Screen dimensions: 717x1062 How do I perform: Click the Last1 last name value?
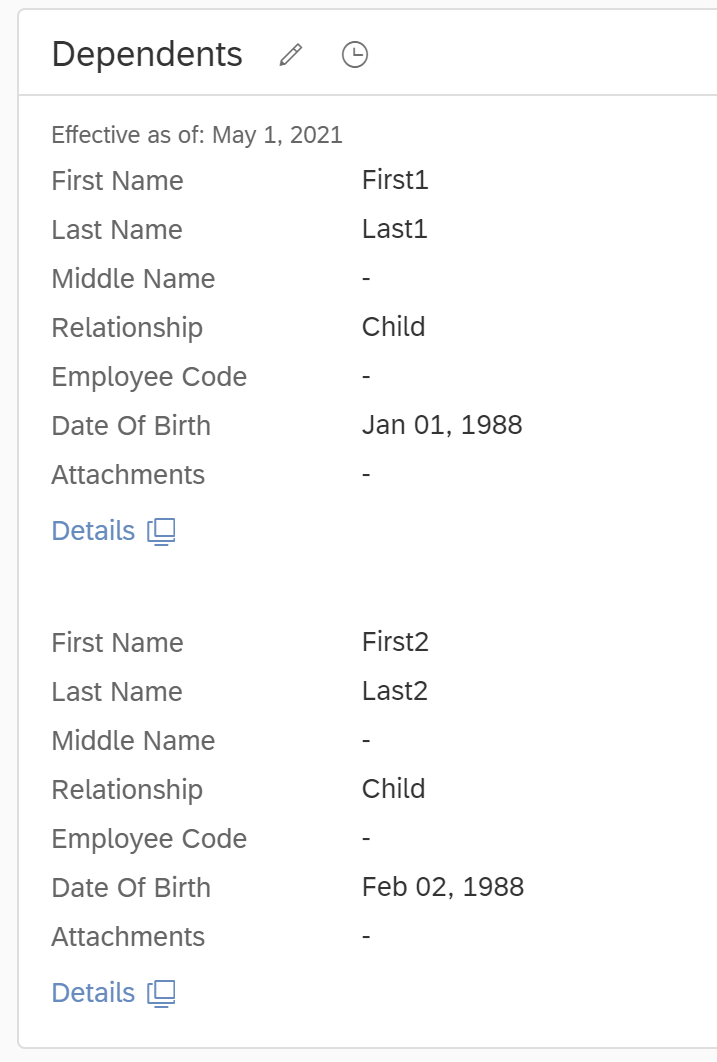coord(395,229)
